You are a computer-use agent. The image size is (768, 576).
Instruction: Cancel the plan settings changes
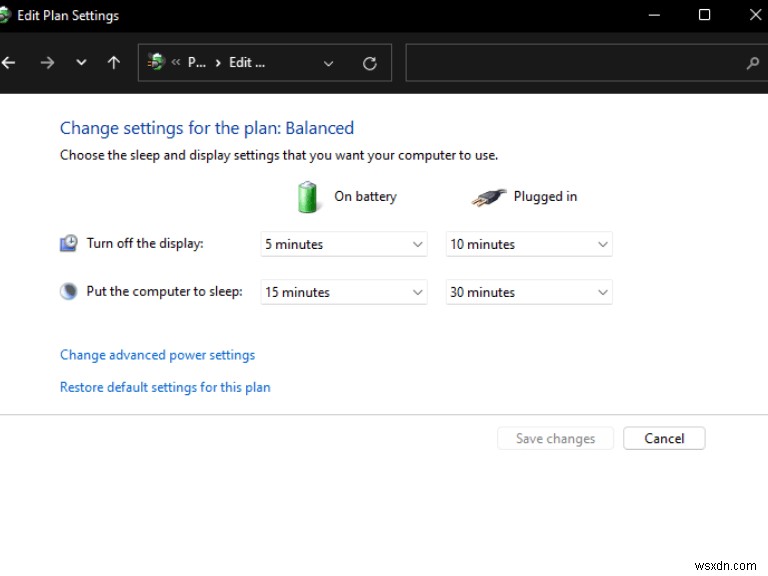(664, 438)
